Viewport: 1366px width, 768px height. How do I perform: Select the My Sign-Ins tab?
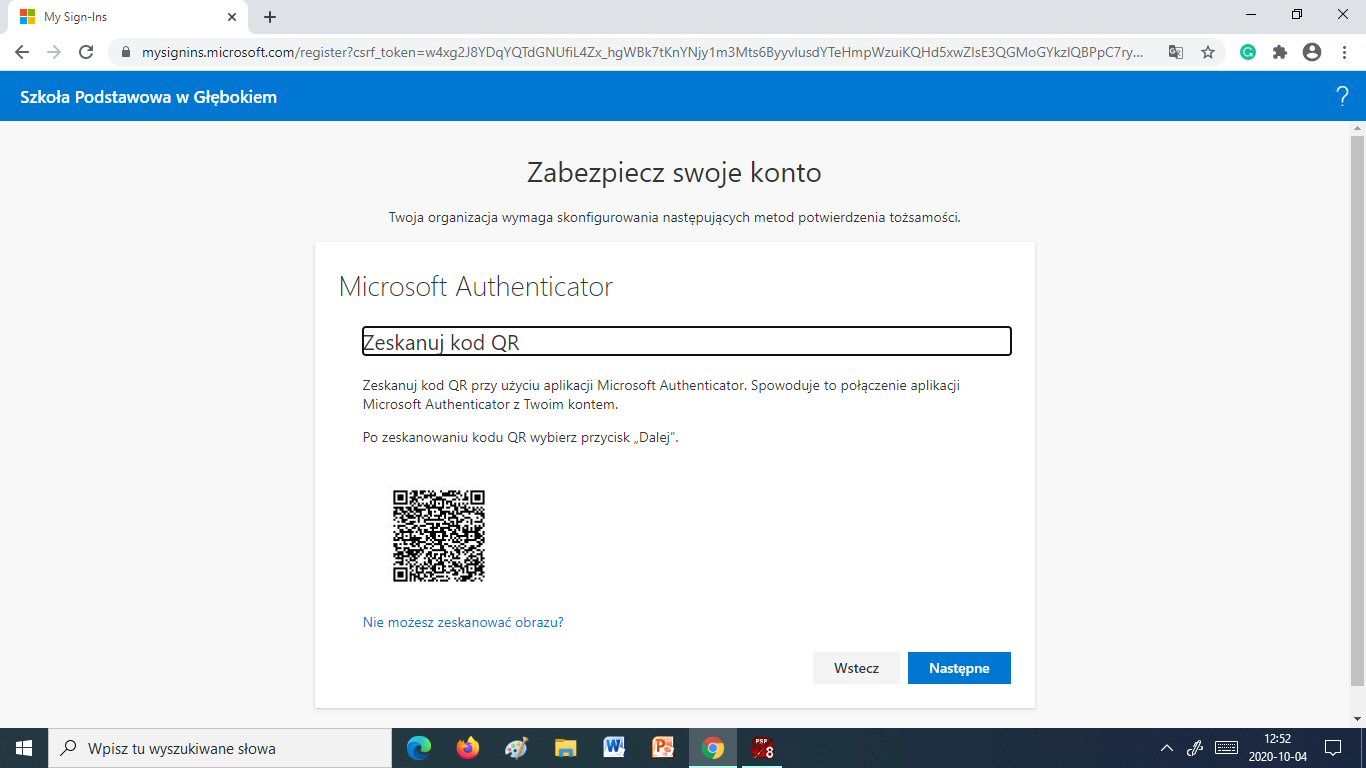(120, 17)
